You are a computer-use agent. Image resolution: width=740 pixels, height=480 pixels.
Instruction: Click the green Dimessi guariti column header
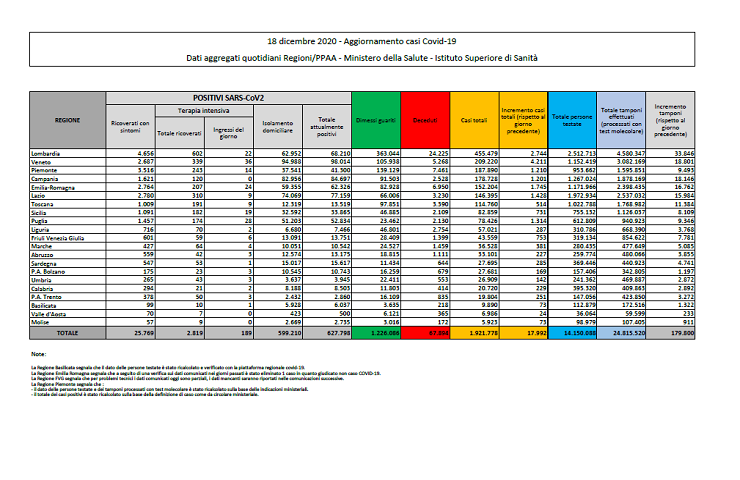coord(376,119)
